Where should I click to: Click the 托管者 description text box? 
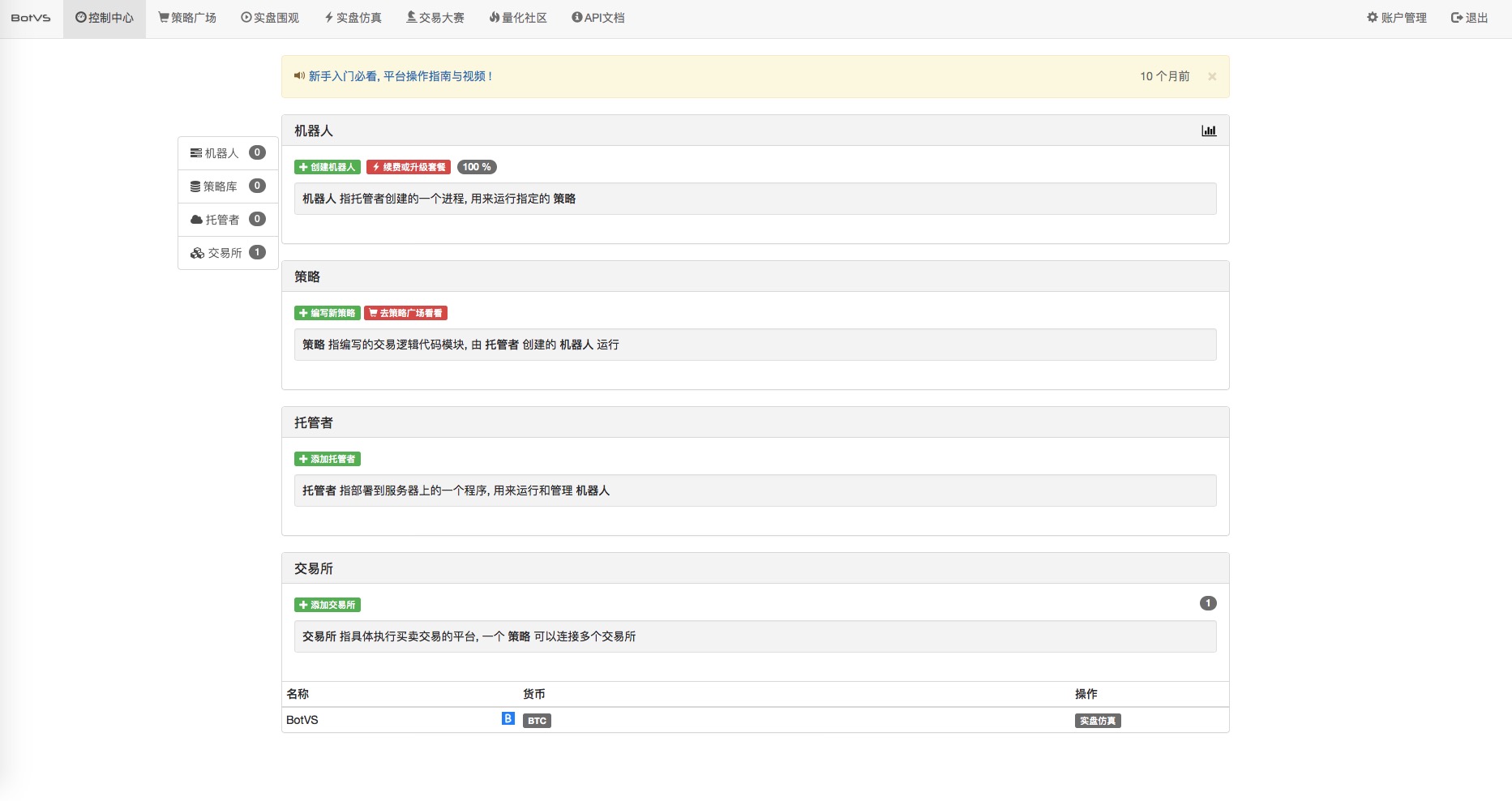[755, 490]
